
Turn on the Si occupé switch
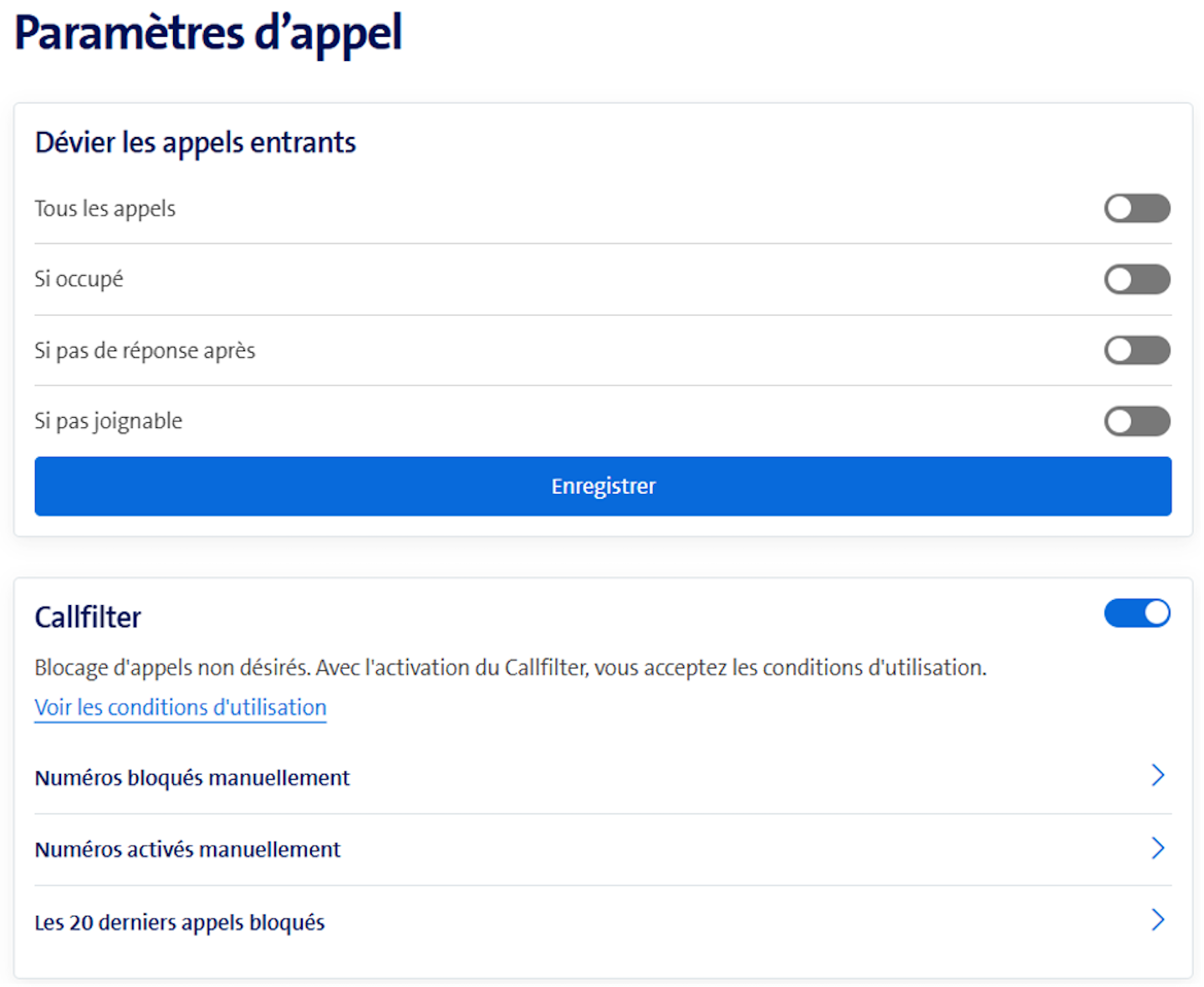pyautogui.click(x=1137, y=279)
